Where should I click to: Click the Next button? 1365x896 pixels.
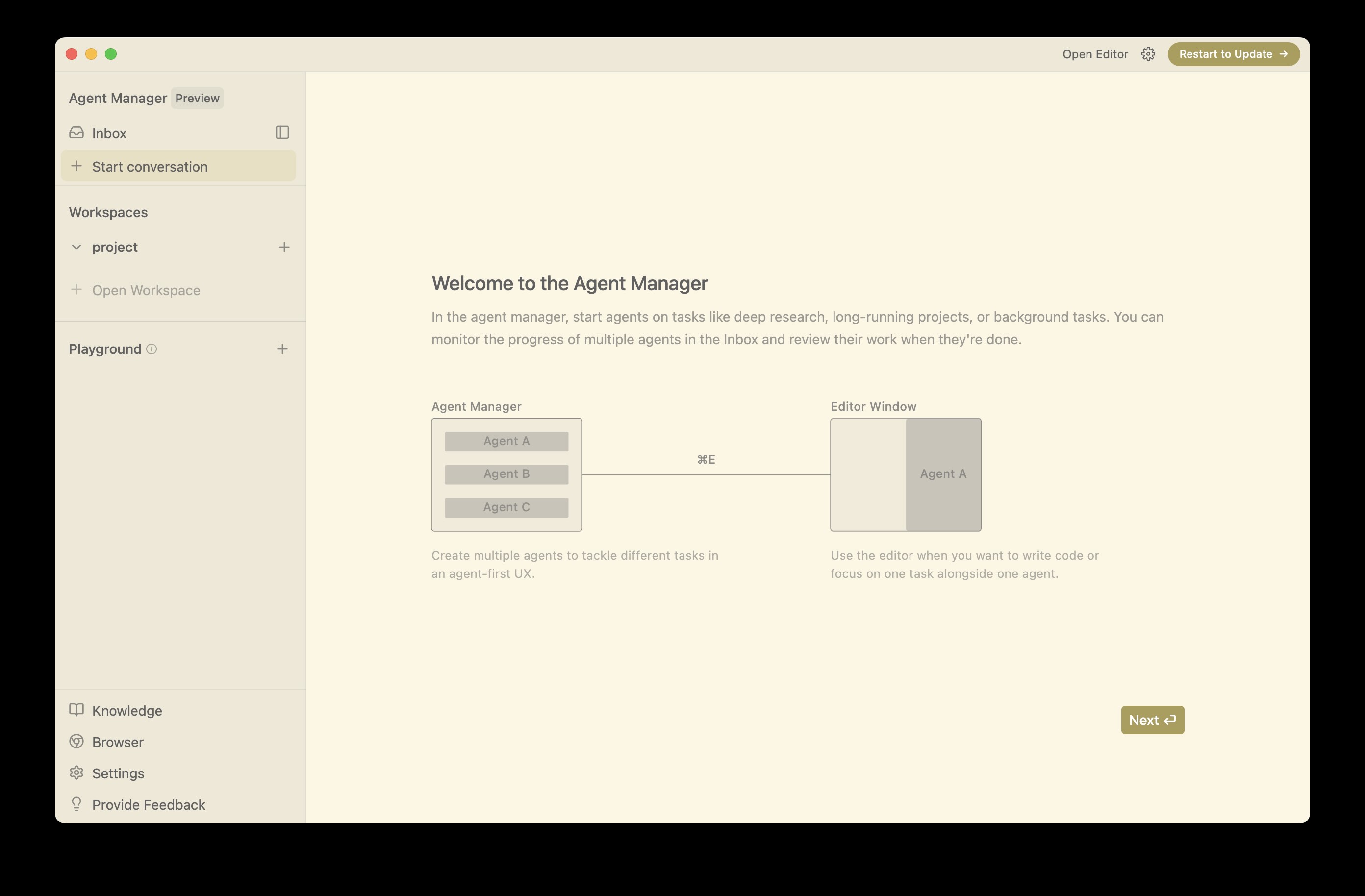(1152, 720)
